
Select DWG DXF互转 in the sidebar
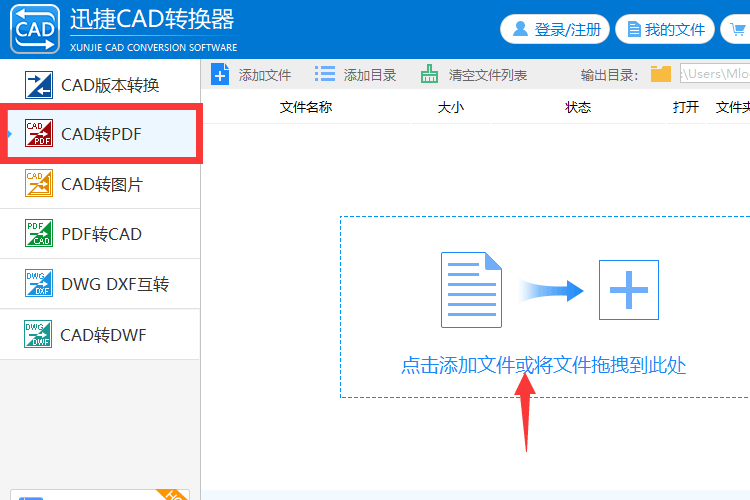100,284
